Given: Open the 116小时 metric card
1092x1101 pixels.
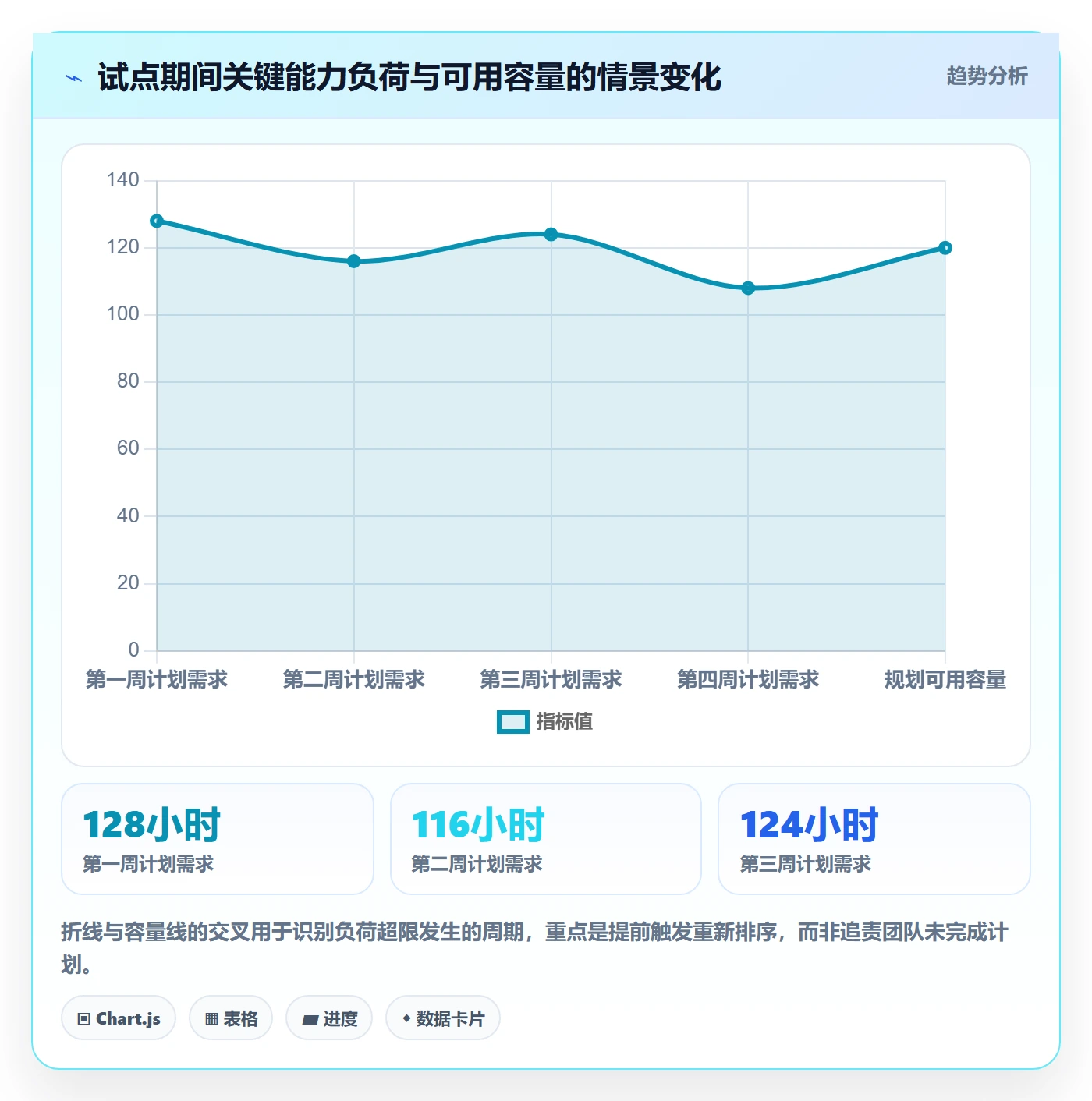Looking at the screenshot, I should click(x=546, y=839).
